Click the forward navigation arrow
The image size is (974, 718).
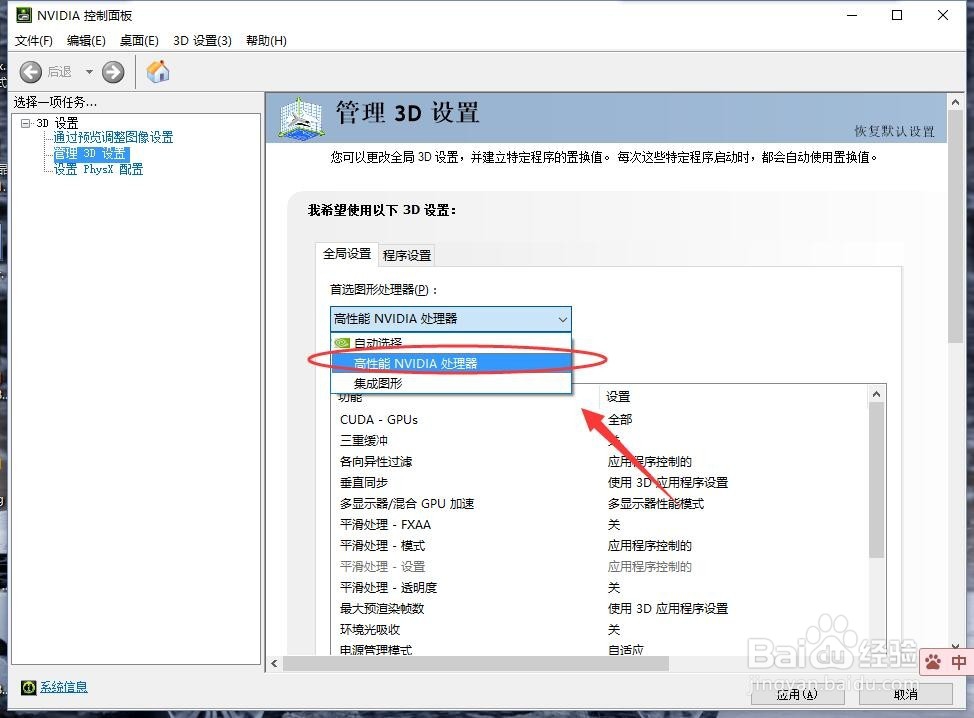112,72
